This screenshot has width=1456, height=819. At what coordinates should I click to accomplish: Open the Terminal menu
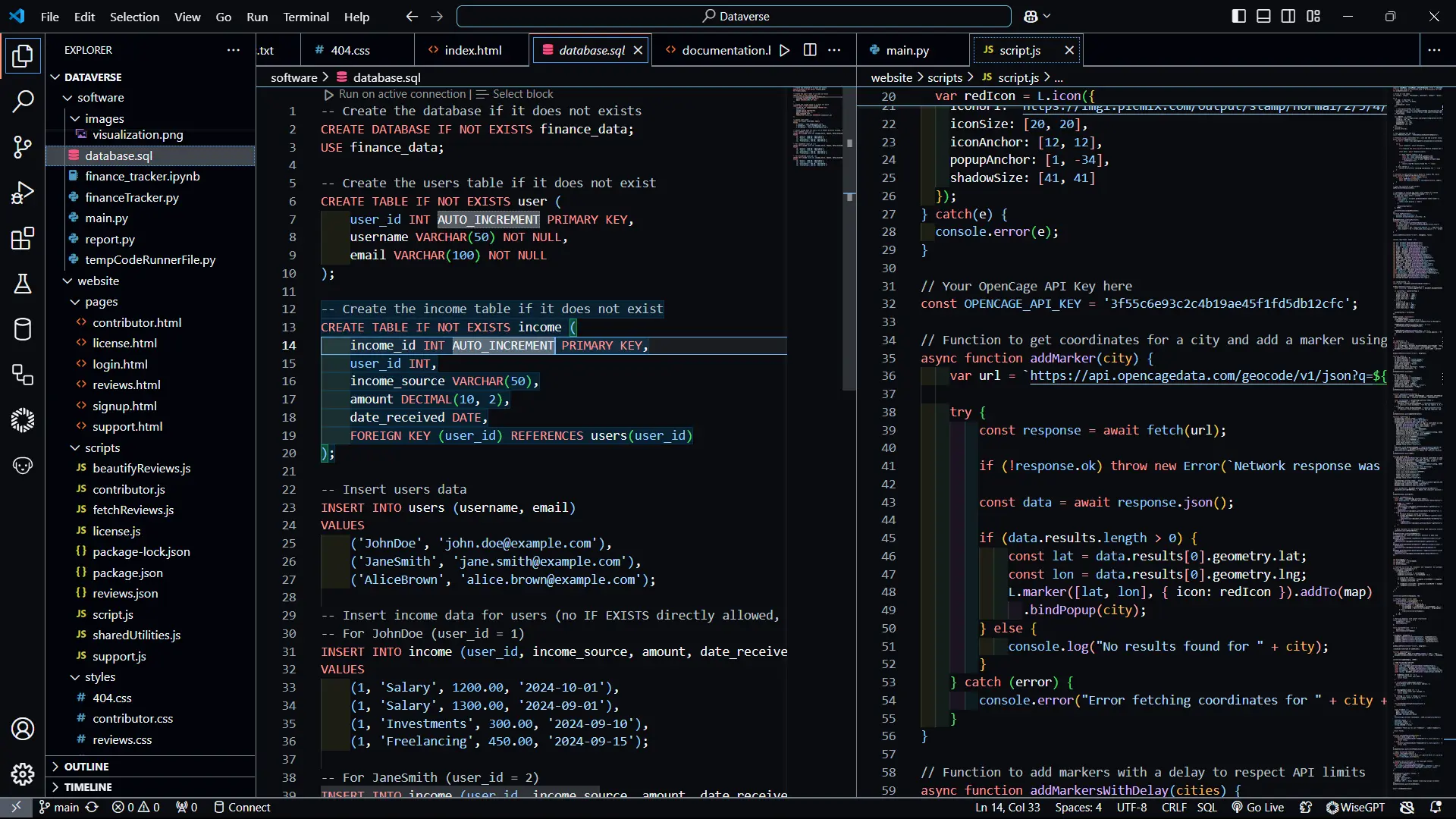click(306, 17)
